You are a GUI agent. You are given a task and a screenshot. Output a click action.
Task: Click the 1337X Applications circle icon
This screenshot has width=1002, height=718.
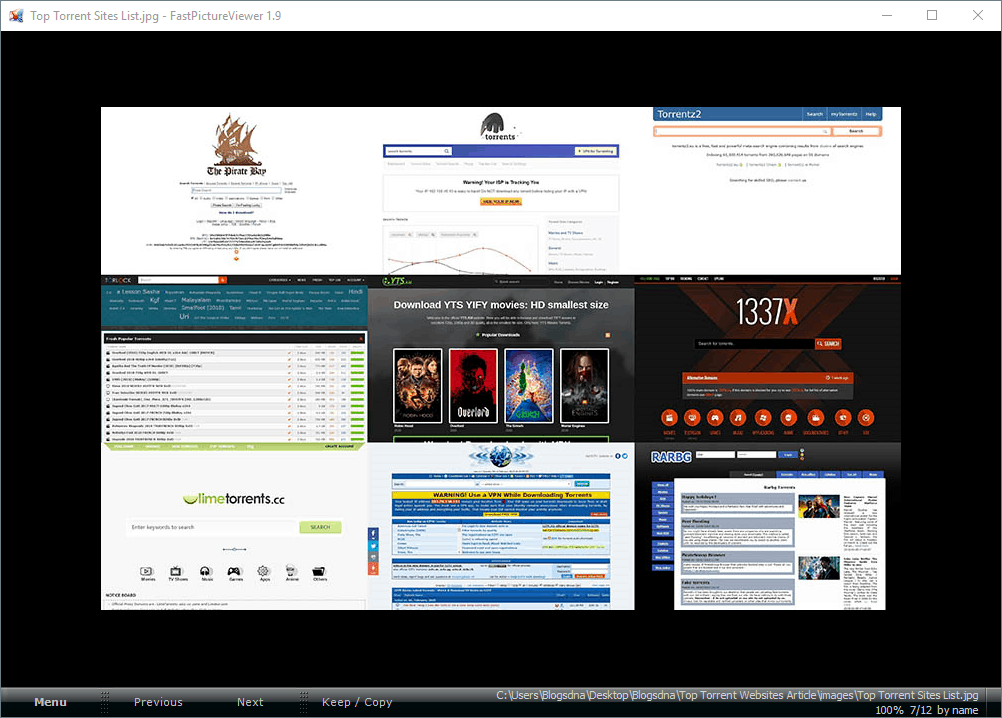pos(762,418)
